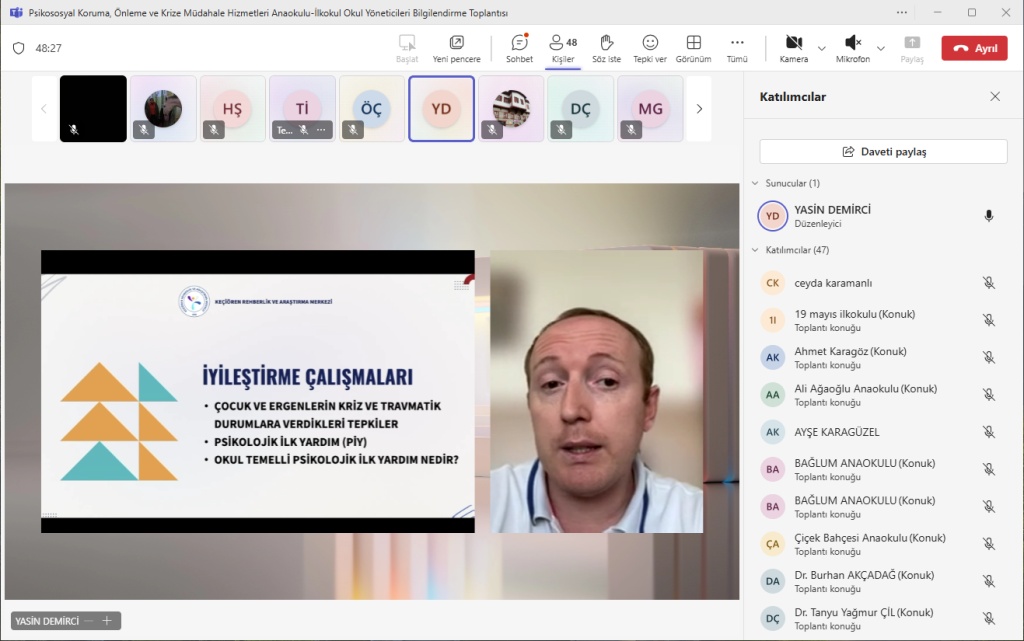Collapse the Katılımcılar (47) list

tap(756, 250)
